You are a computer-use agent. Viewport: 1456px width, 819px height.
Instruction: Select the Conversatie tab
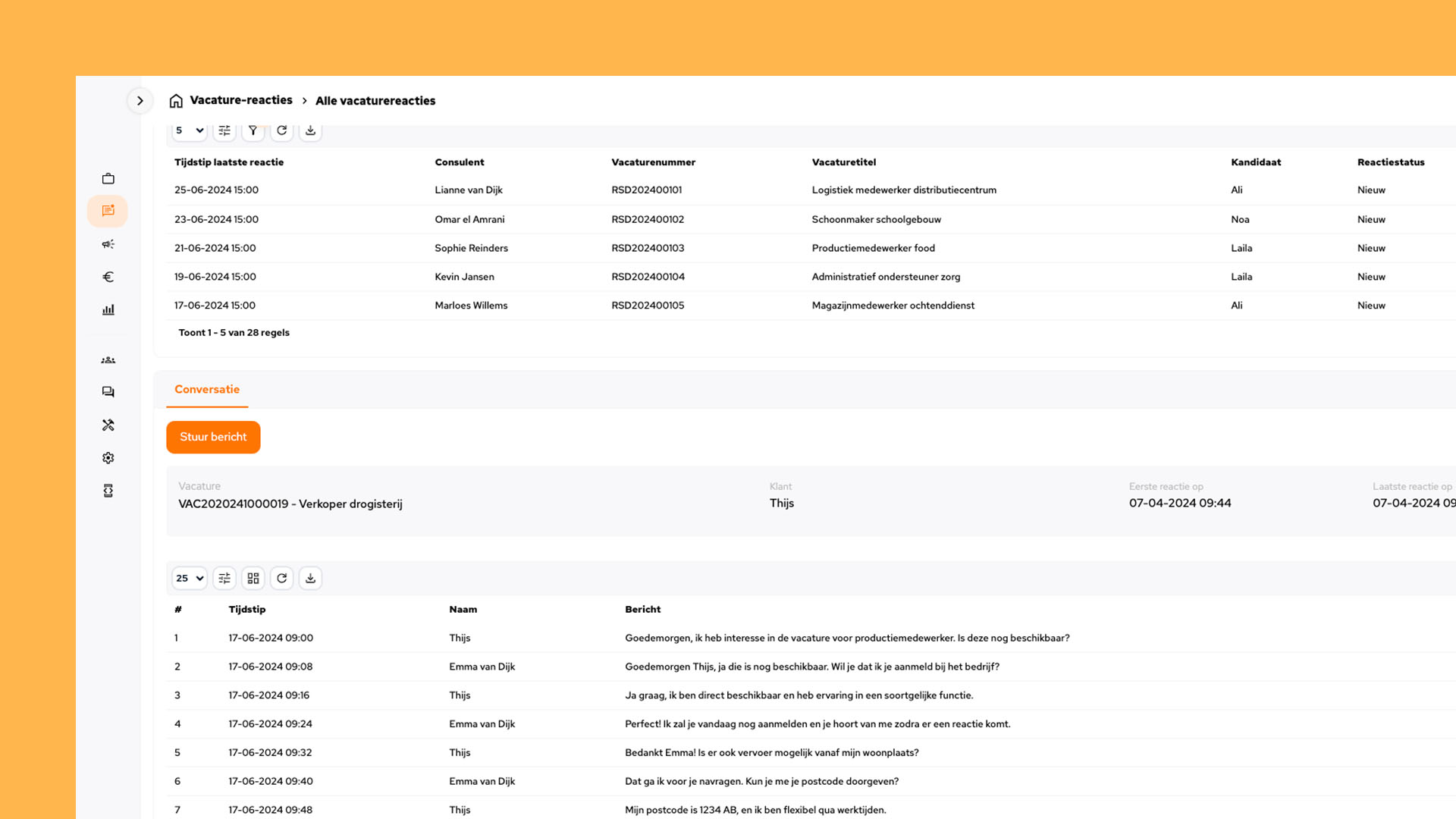207,390
